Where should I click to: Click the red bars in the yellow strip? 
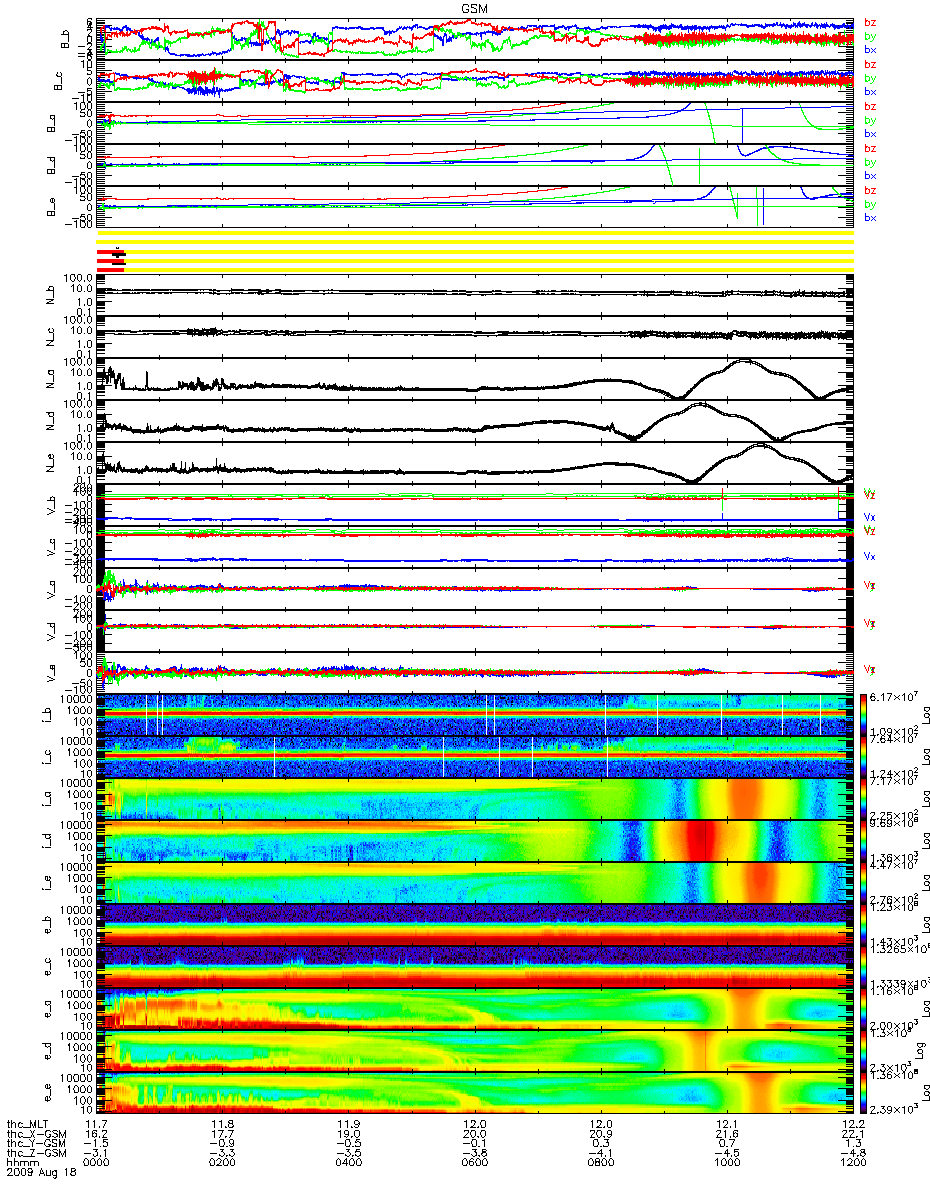(111, 259)
